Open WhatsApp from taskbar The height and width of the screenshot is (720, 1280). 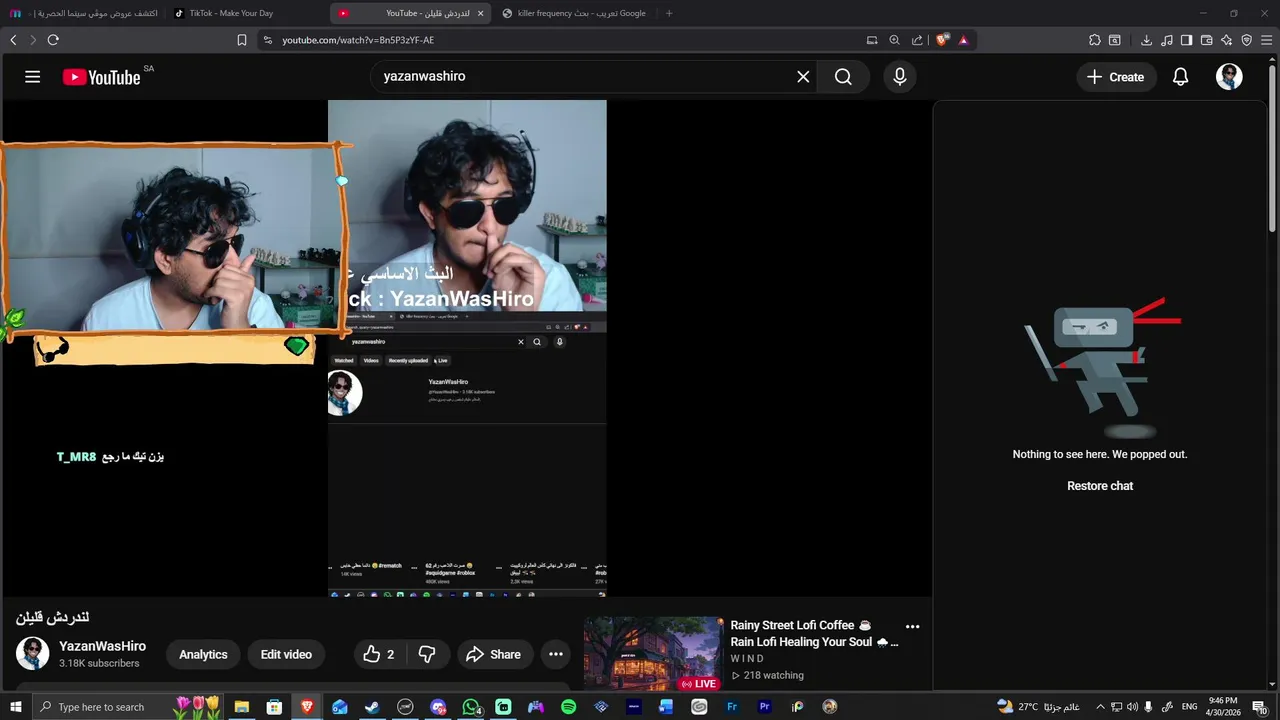(471, 707)
